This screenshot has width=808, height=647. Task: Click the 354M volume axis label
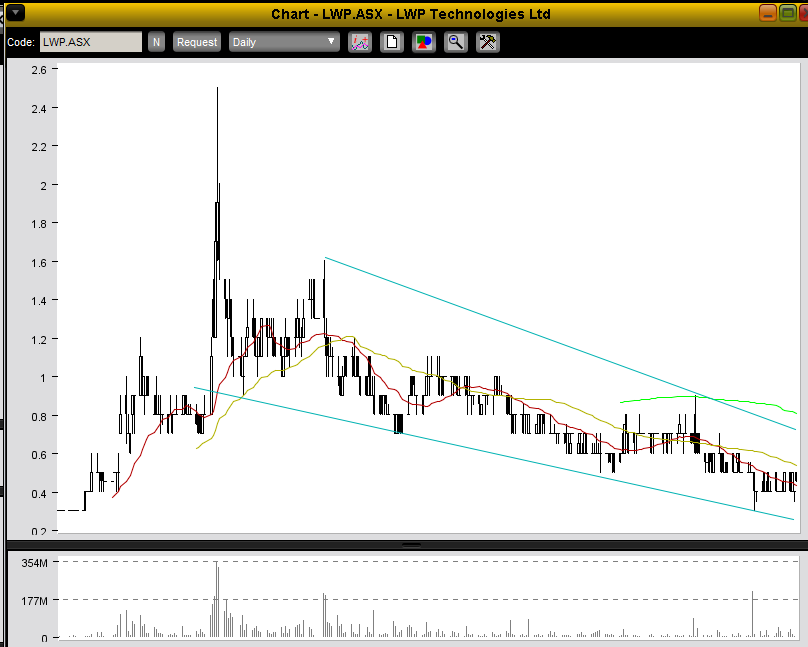pyautogui.click(x=35, y=563)
